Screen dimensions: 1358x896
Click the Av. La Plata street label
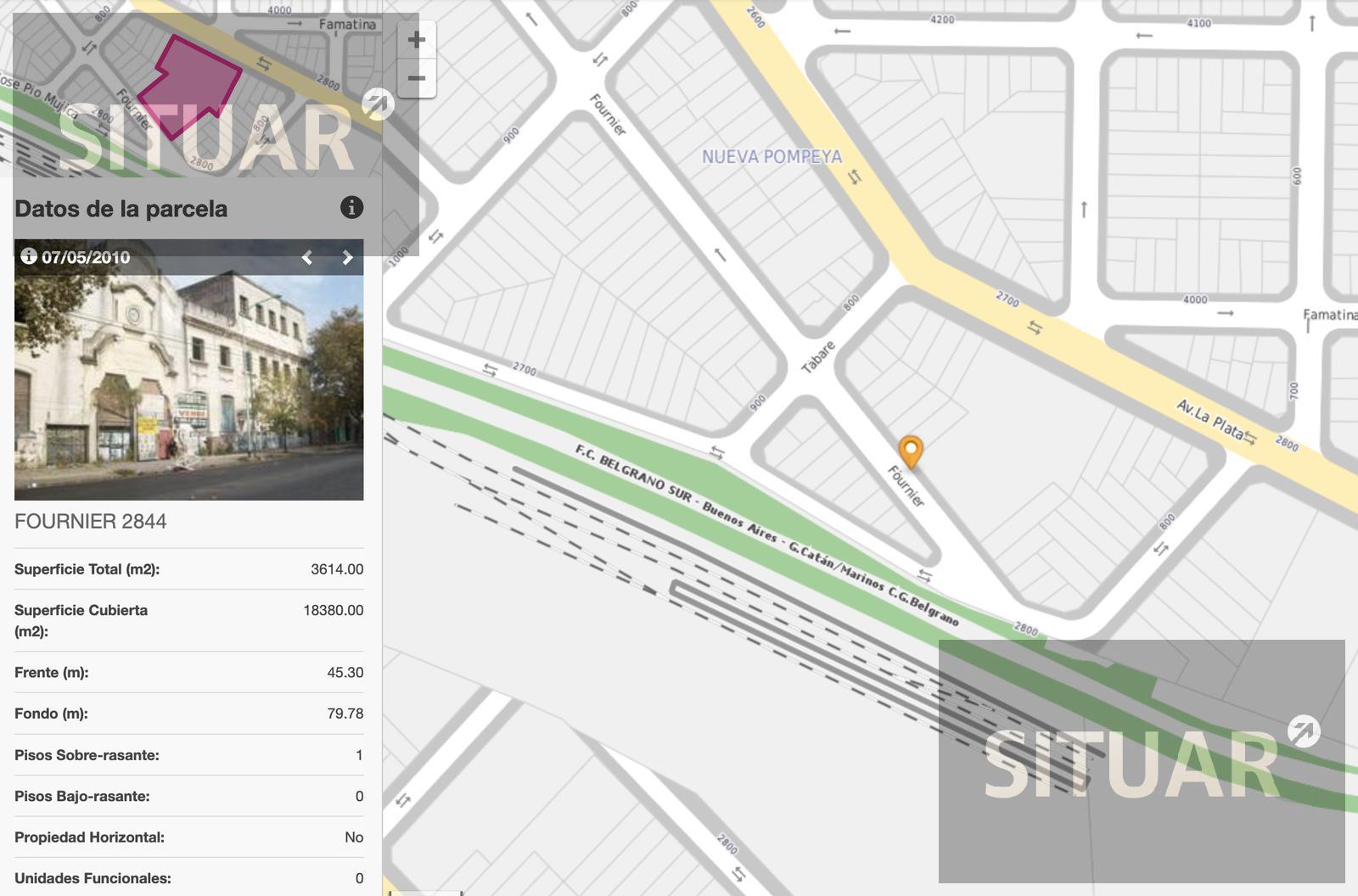point(1210,418)
